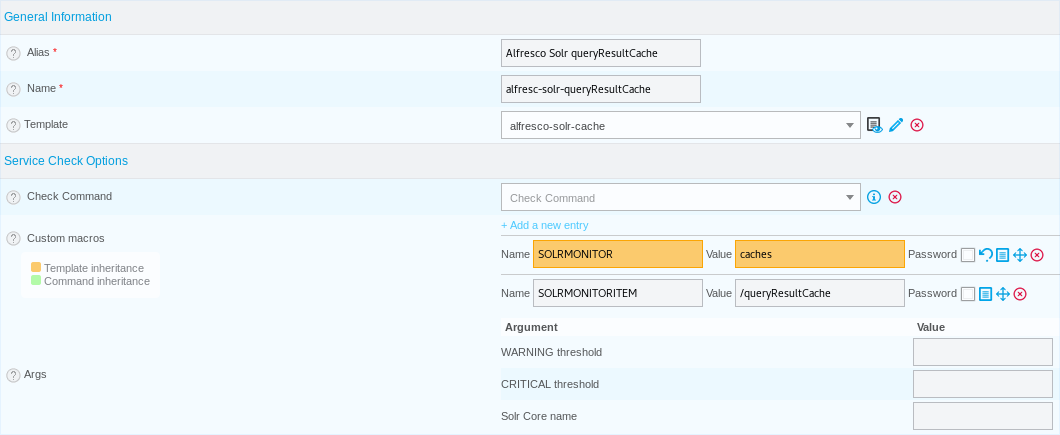Click the CRITICAL threshold value field

[x=983, y=384]
